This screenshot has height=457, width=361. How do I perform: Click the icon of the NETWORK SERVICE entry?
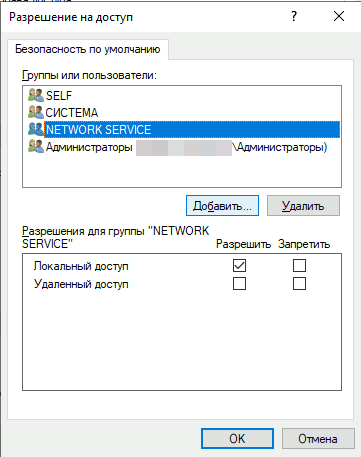click(x=36, y=129)
